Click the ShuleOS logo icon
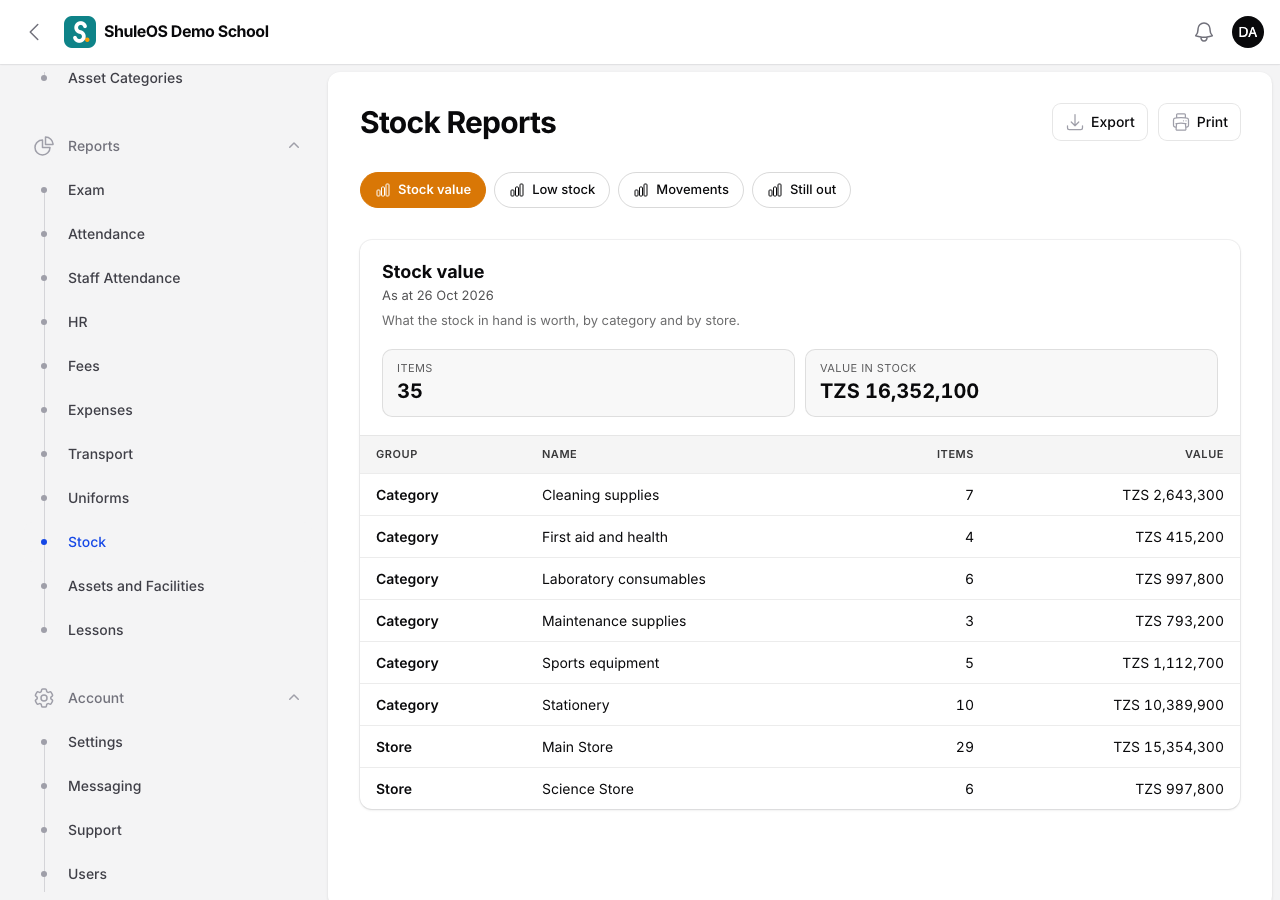Screen dimensions: 1280x900 point(80,32)
